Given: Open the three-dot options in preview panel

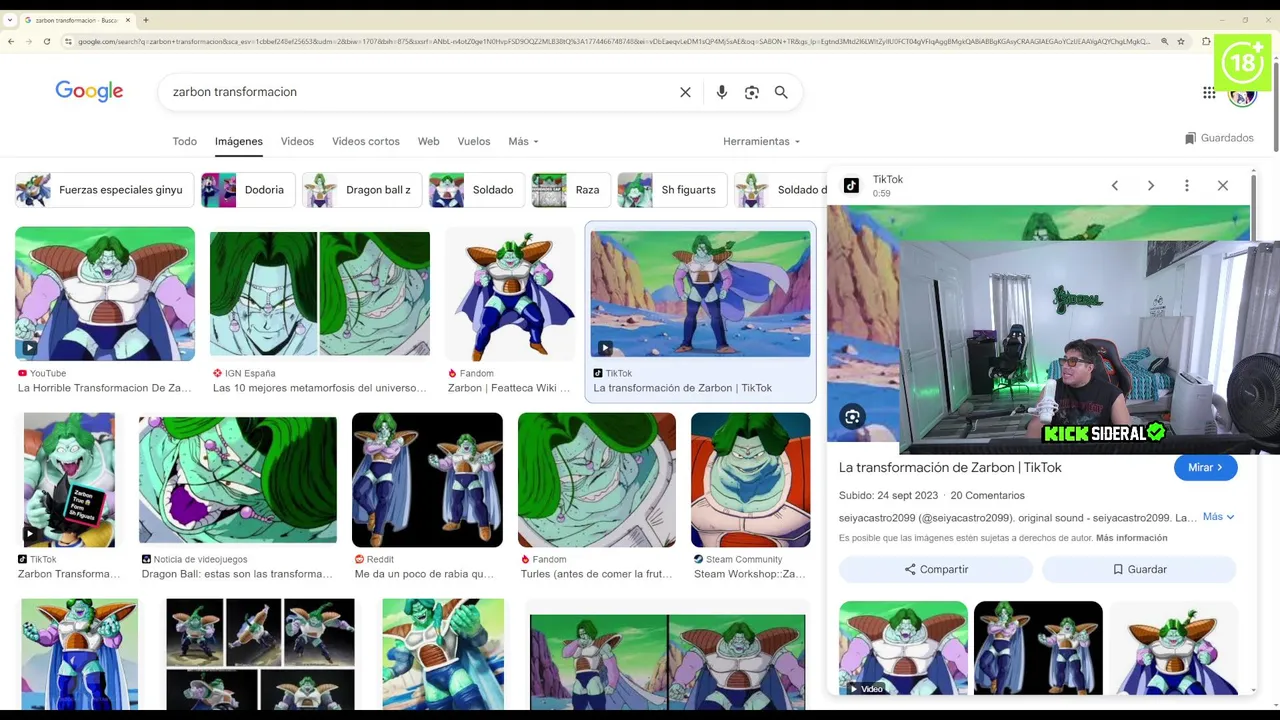Looking at the screenshot, I should pyautogui.click(x=1187, y=186).
